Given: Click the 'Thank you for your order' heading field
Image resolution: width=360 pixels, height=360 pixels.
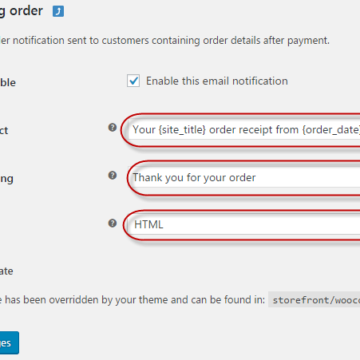Looking at the screenshot, I should pyautogui.click(x=244, y=177).
